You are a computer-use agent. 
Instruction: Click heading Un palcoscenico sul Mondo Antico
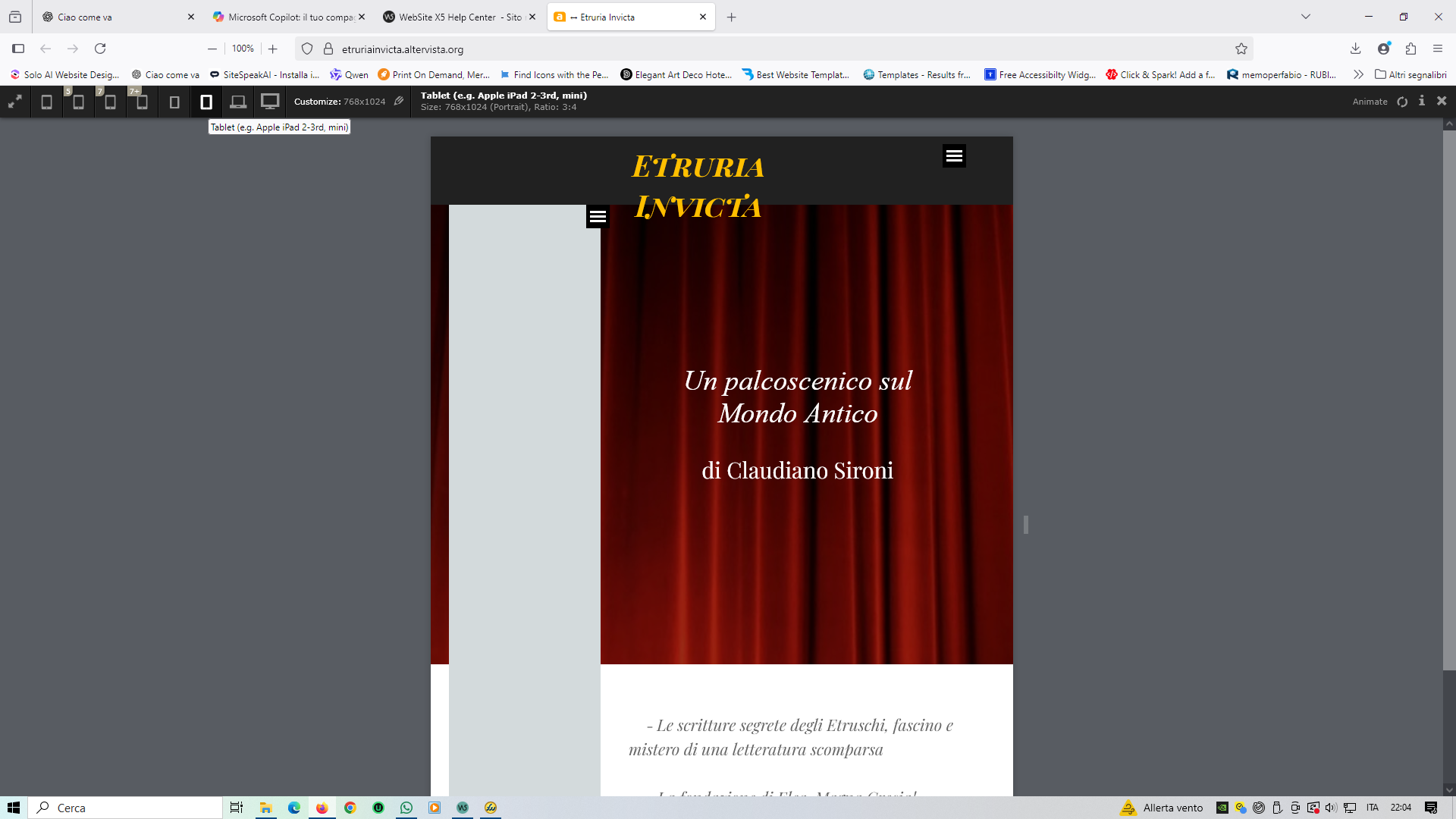click(x=798, y=397)
